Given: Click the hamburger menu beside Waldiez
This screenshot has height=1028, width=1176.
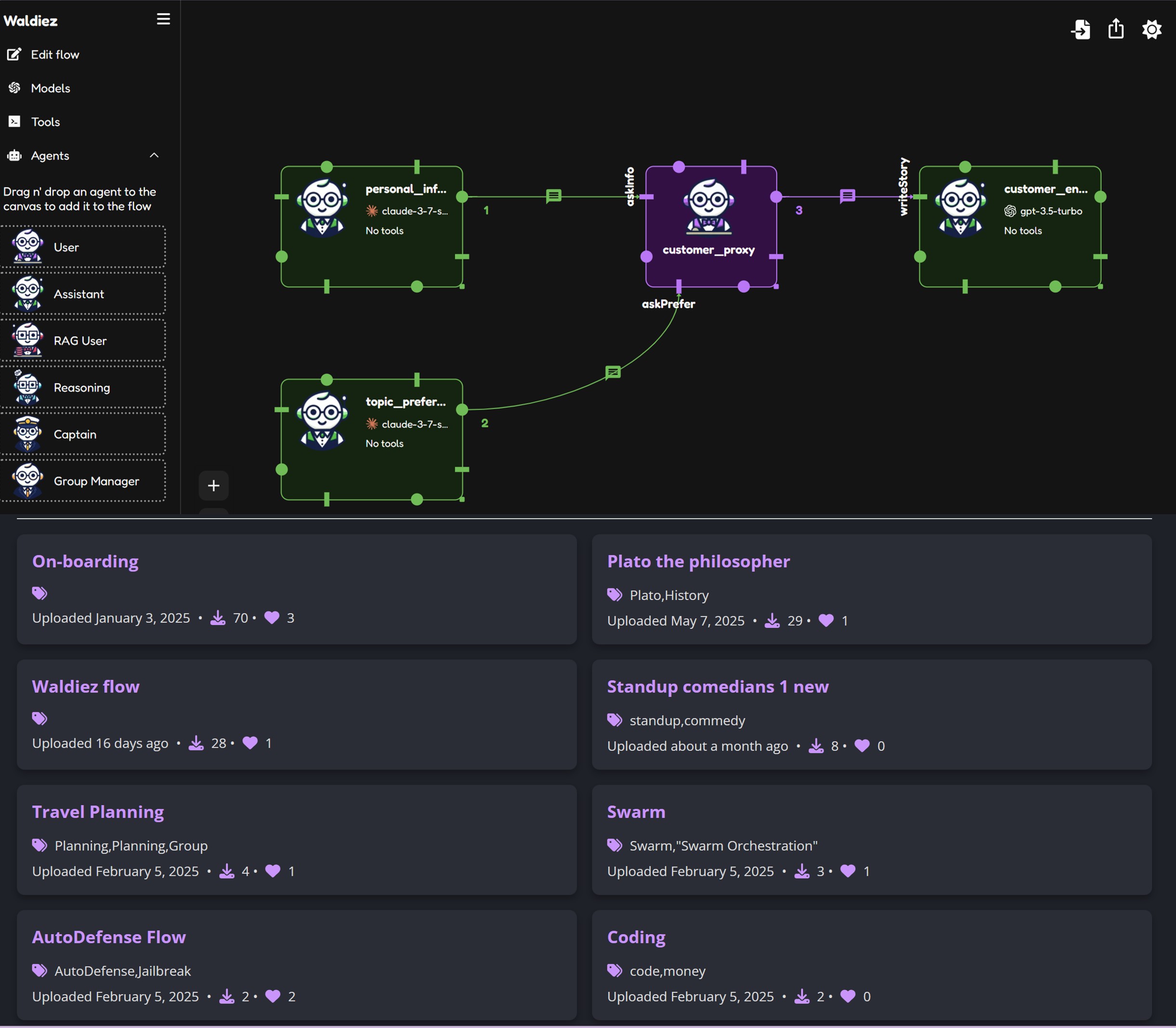Looking at the screenshot, I should (x=162, y=19).
